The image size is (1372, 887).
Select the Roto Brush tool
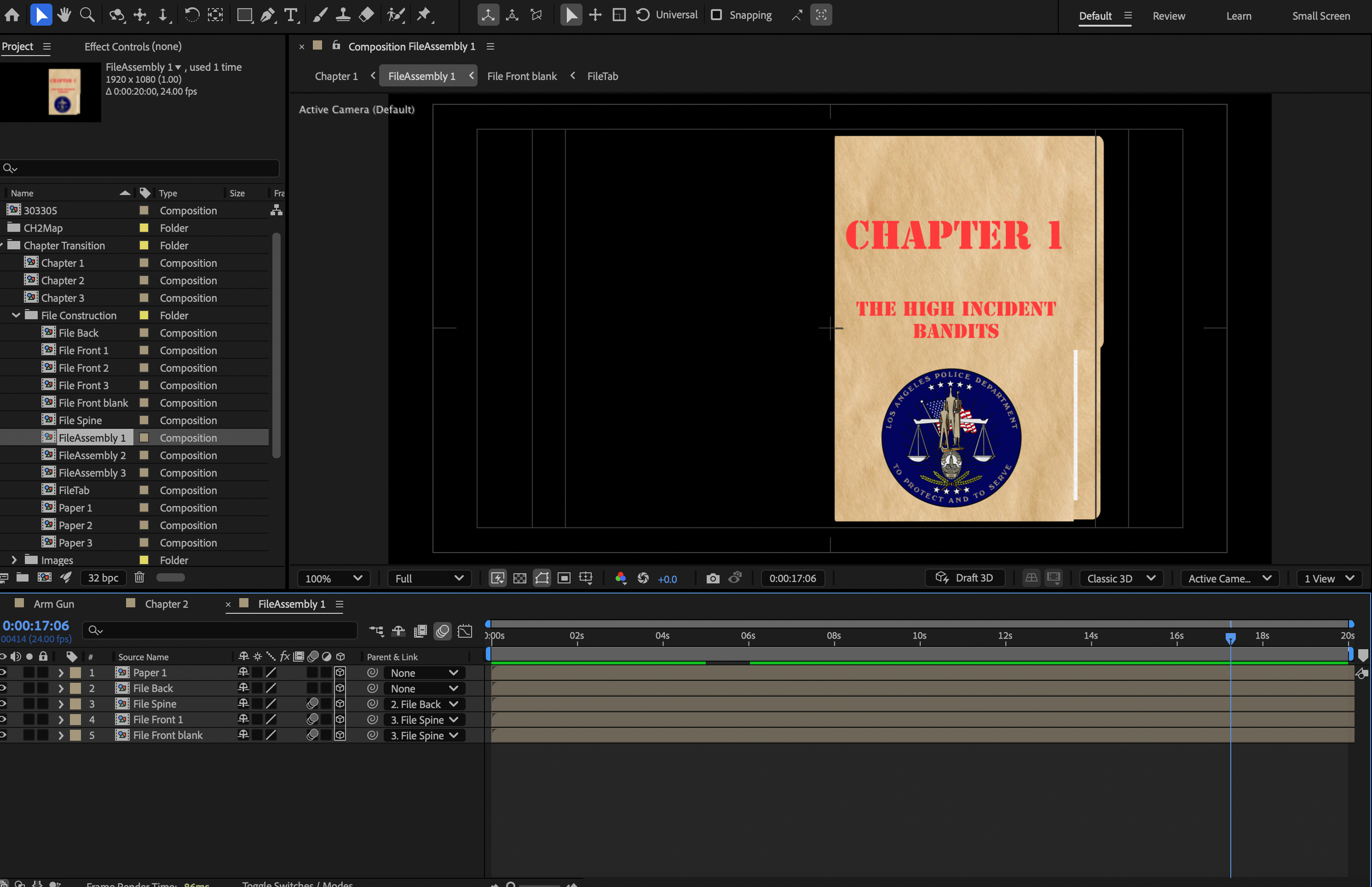point(396,15)
